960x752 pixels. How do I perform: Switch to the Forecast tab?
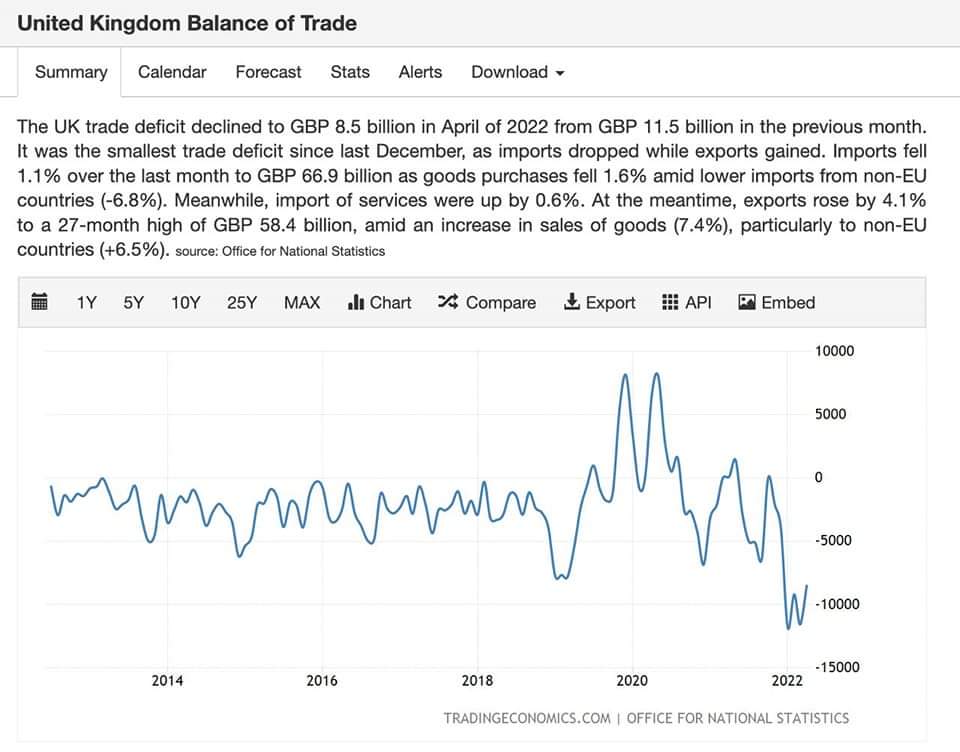(268, 72)
